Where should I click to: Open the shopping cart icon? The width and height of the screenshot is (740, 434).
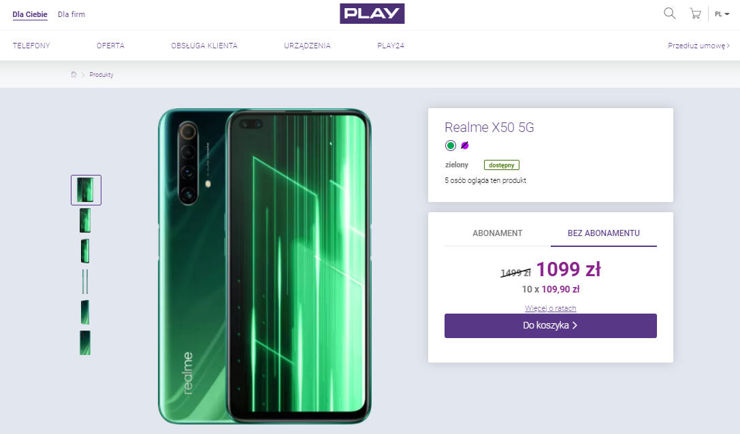[x=695, y=13]
